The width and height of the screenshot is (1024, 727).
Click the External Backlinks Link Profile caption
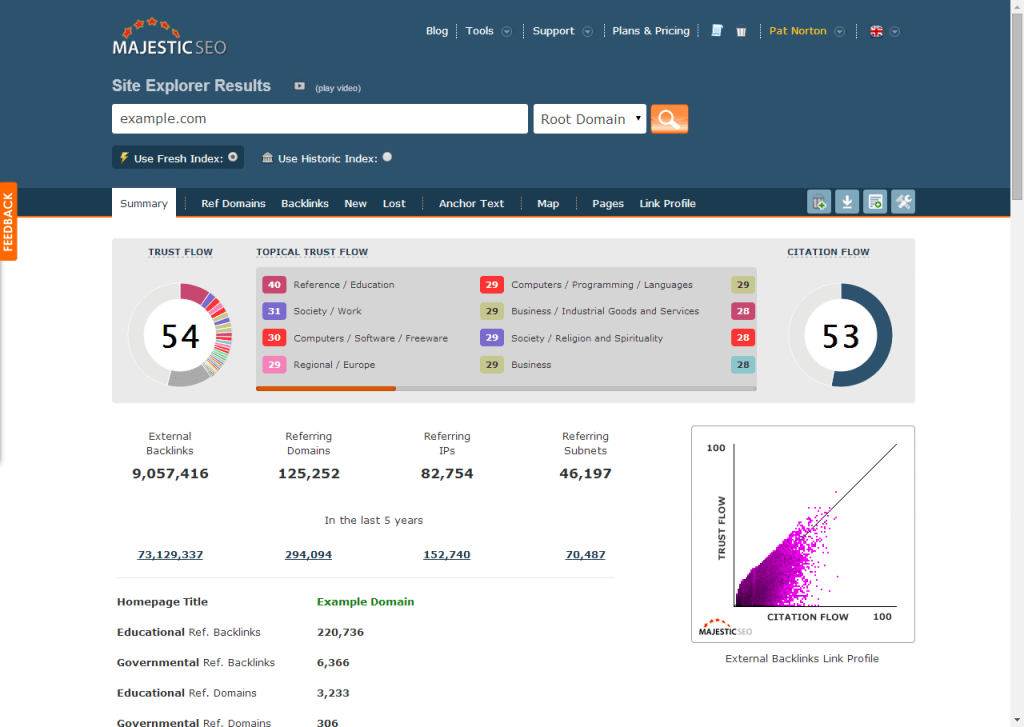click(802, 658)
